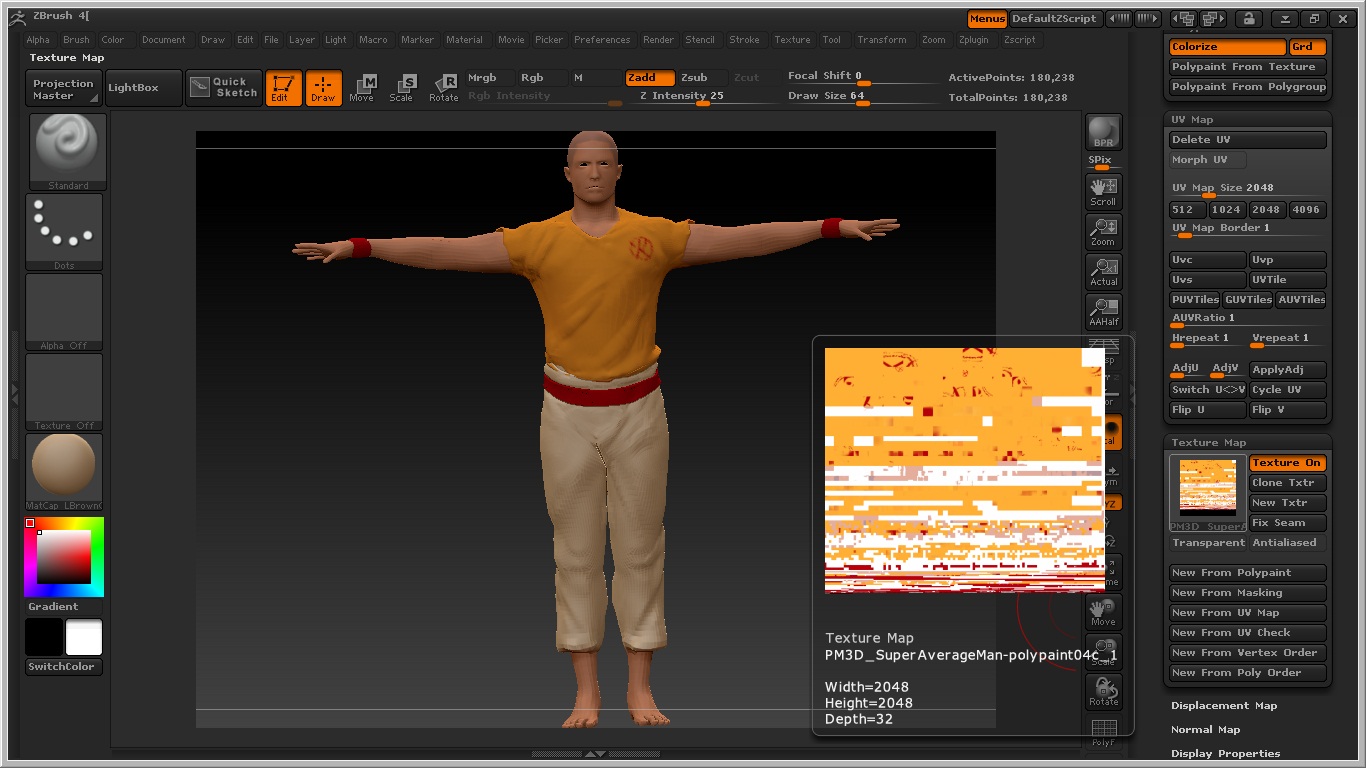This screenshot has width=1366, height=768.
Task: Open the MatCap material picker
Action: coord(64,472)
